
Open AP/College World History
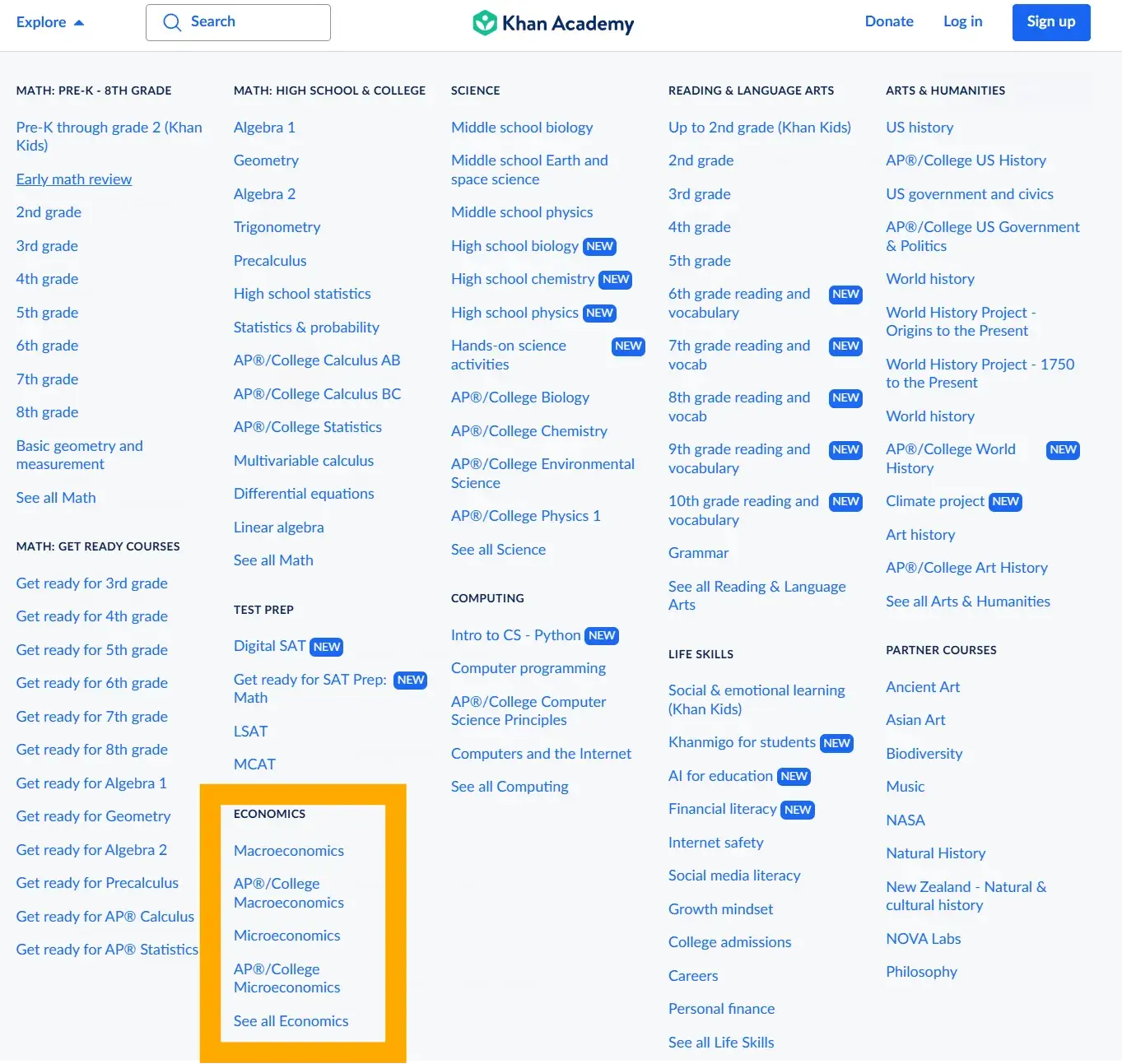pyautogui.click(x=951, y=458)
